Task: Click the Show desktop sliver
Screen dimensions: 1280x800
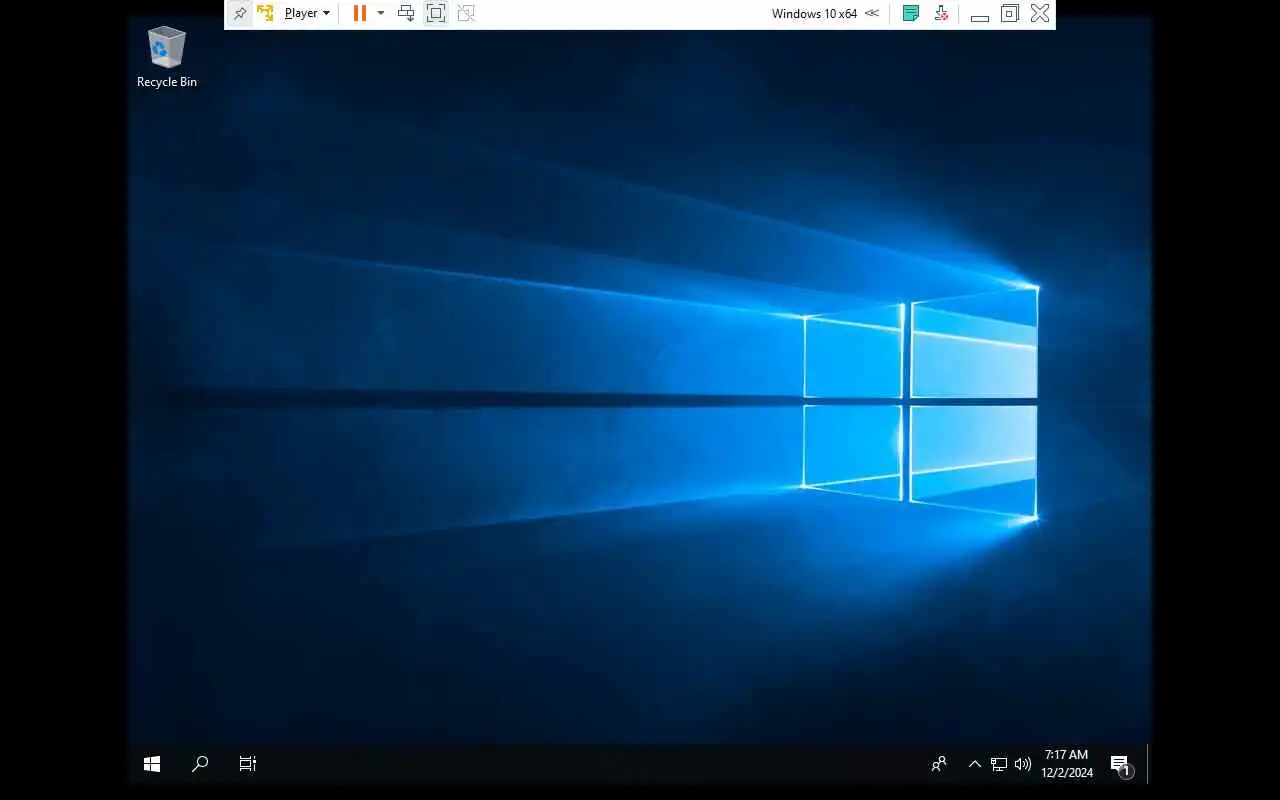Action: click(x=1149, y=764)
